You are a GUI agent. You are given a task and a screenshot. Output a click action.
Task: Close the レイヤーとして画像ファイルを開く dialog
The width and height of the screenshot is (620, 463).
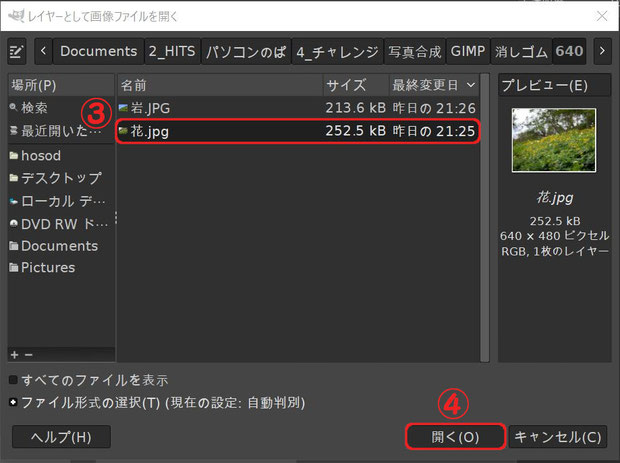602,16
